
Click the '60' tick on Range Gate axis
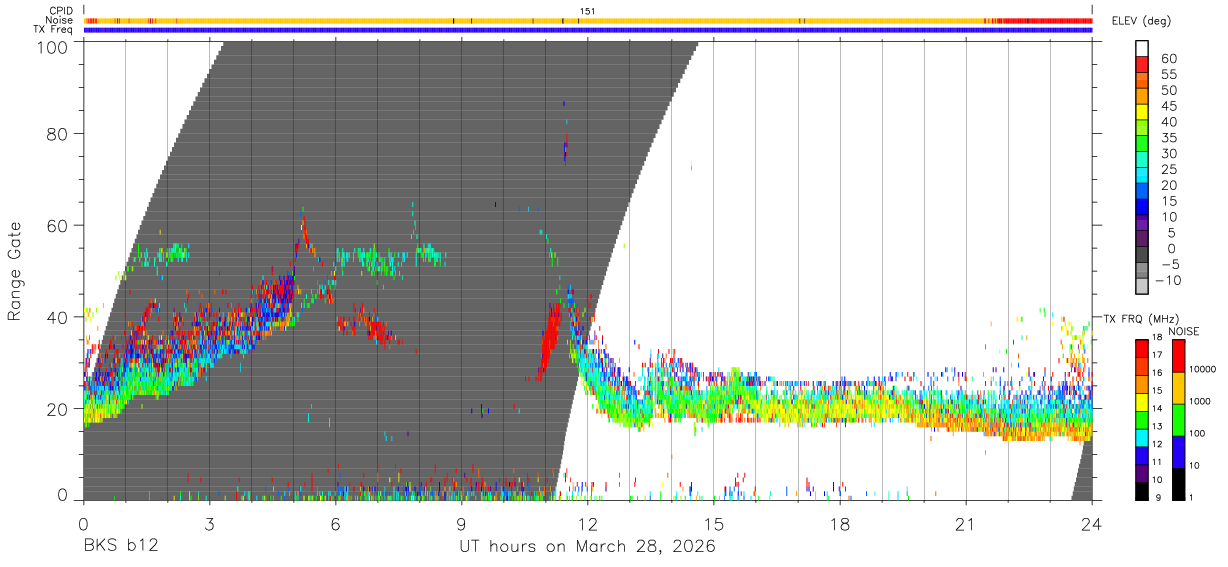(x=58, y=225)
